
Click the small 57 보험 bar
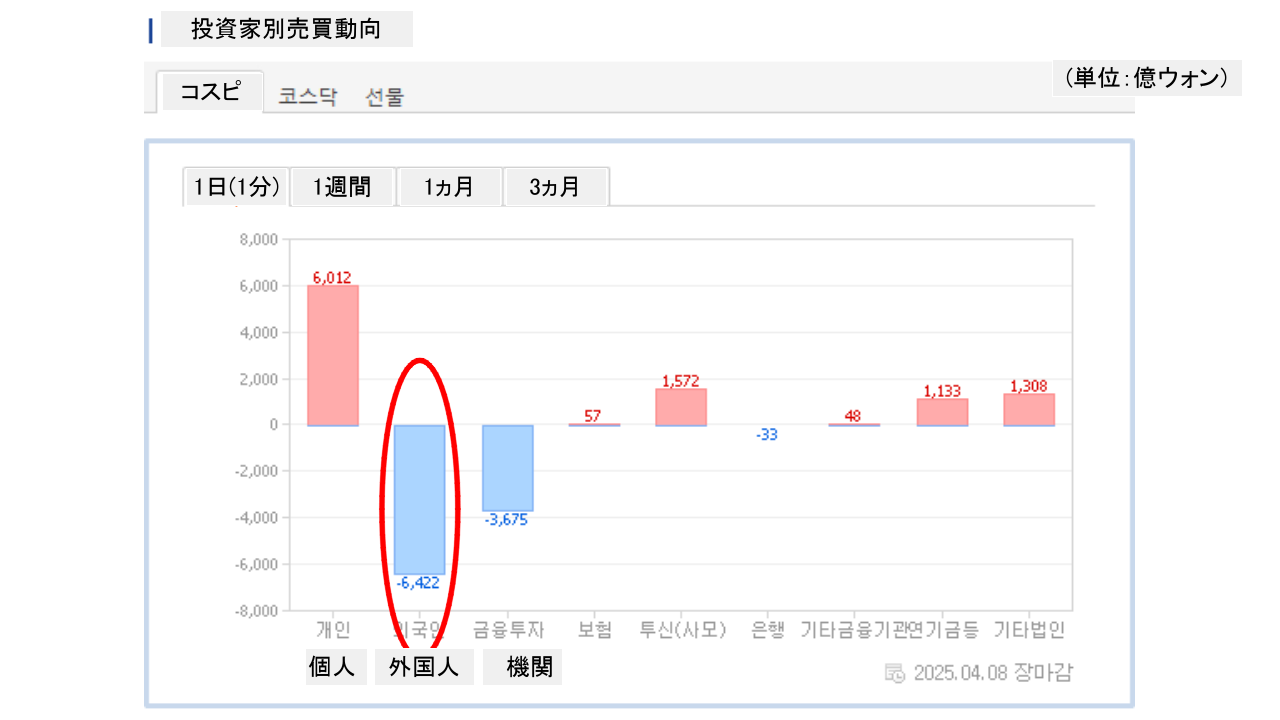[593, 424]
